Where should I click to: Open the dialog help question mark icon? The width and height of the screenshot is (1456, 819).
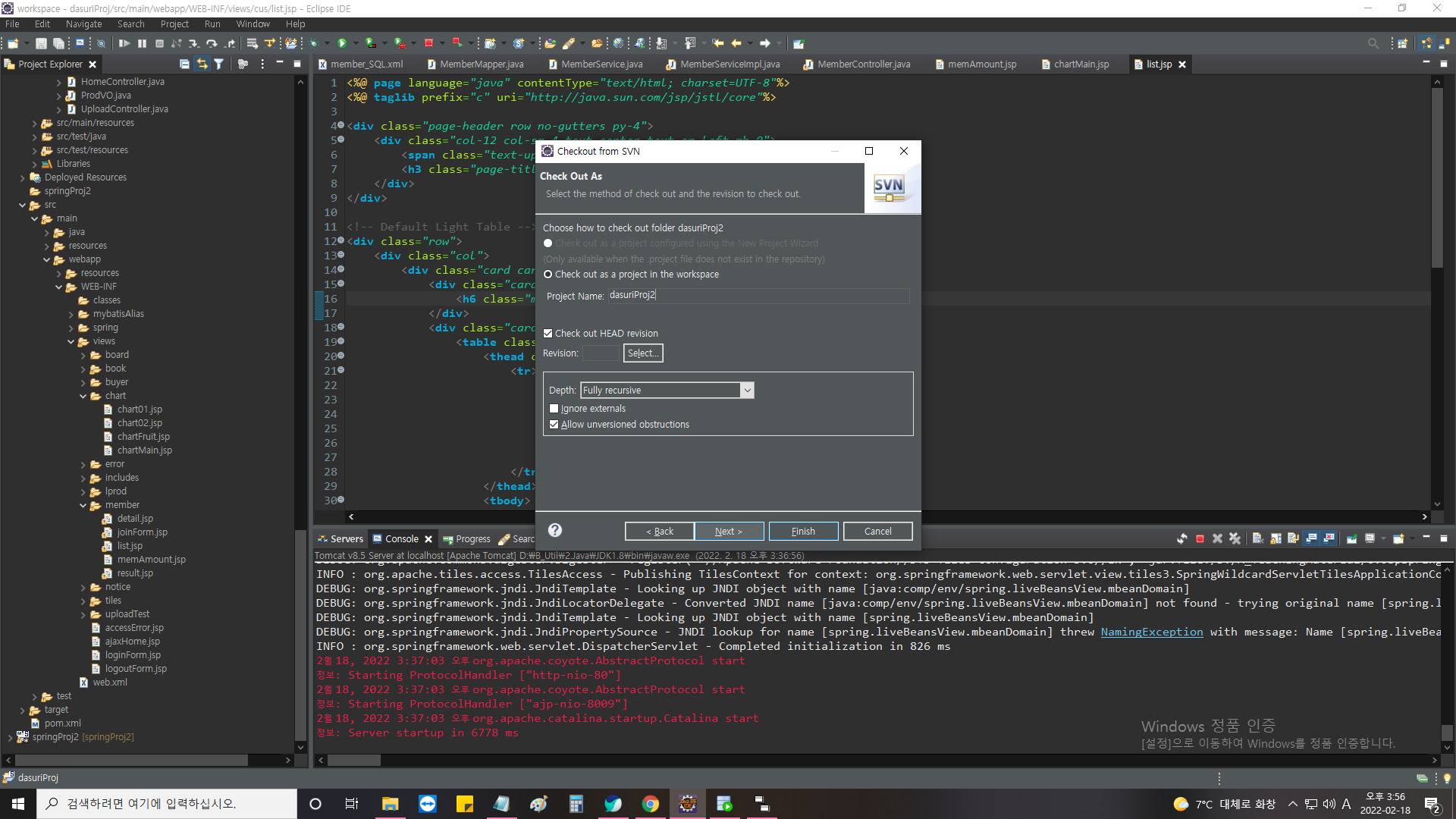point(555,531)
